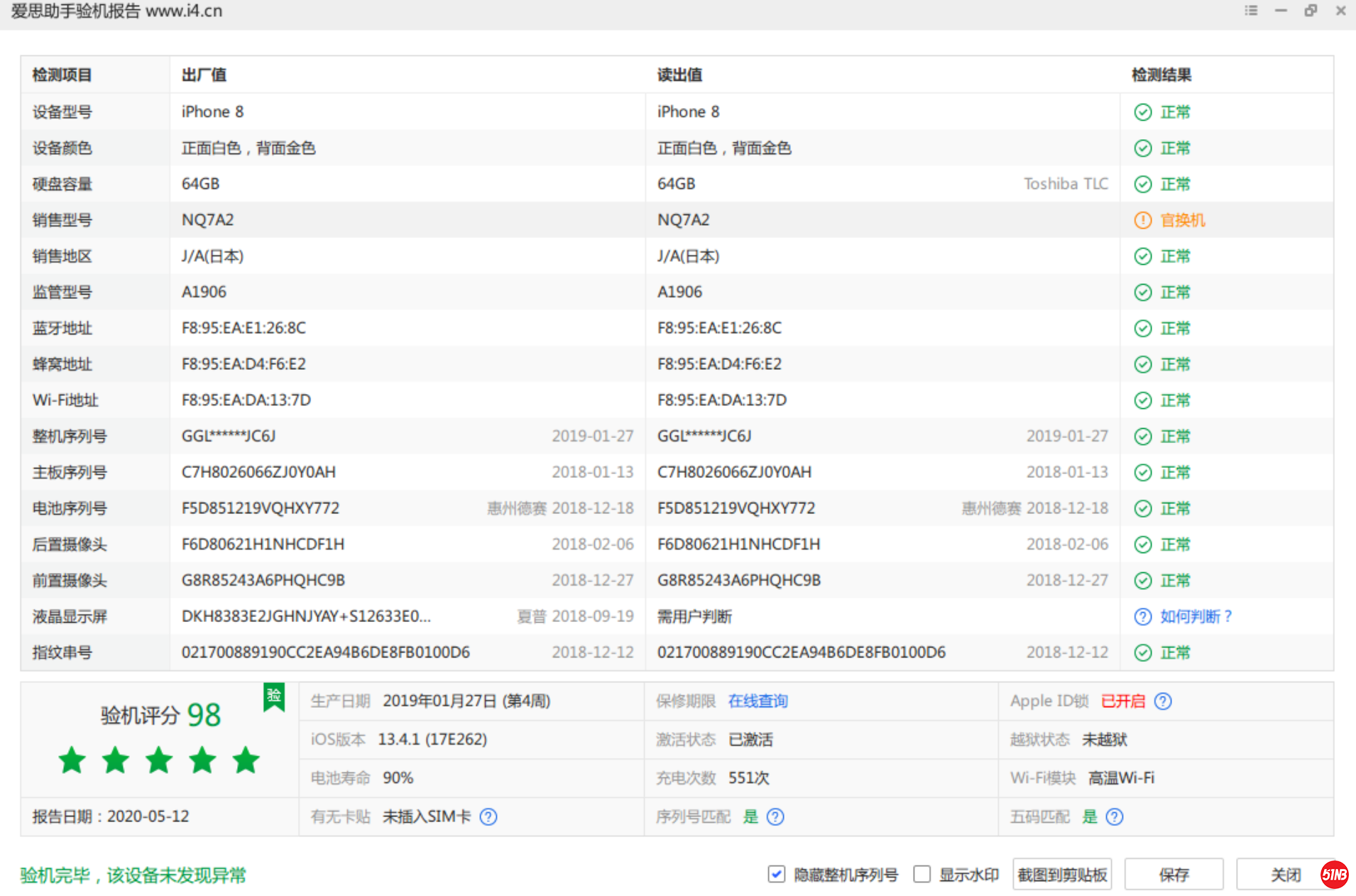The image size is (1356, 896).
Task: Click the question icon next to 未插入SIM卡
Action: pos(488,817)
